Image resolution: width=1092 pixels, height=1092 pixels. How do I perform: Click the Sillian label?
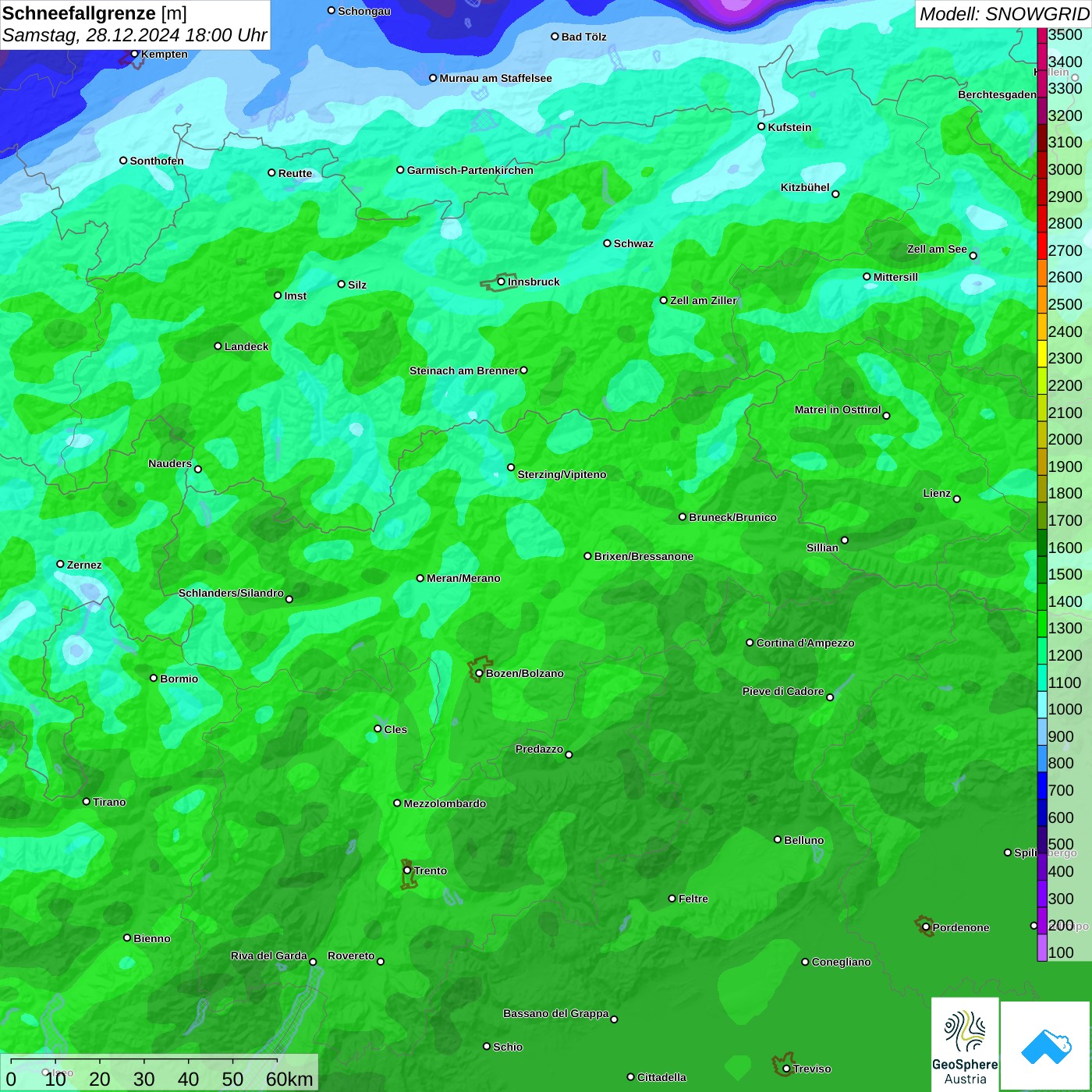822,548
